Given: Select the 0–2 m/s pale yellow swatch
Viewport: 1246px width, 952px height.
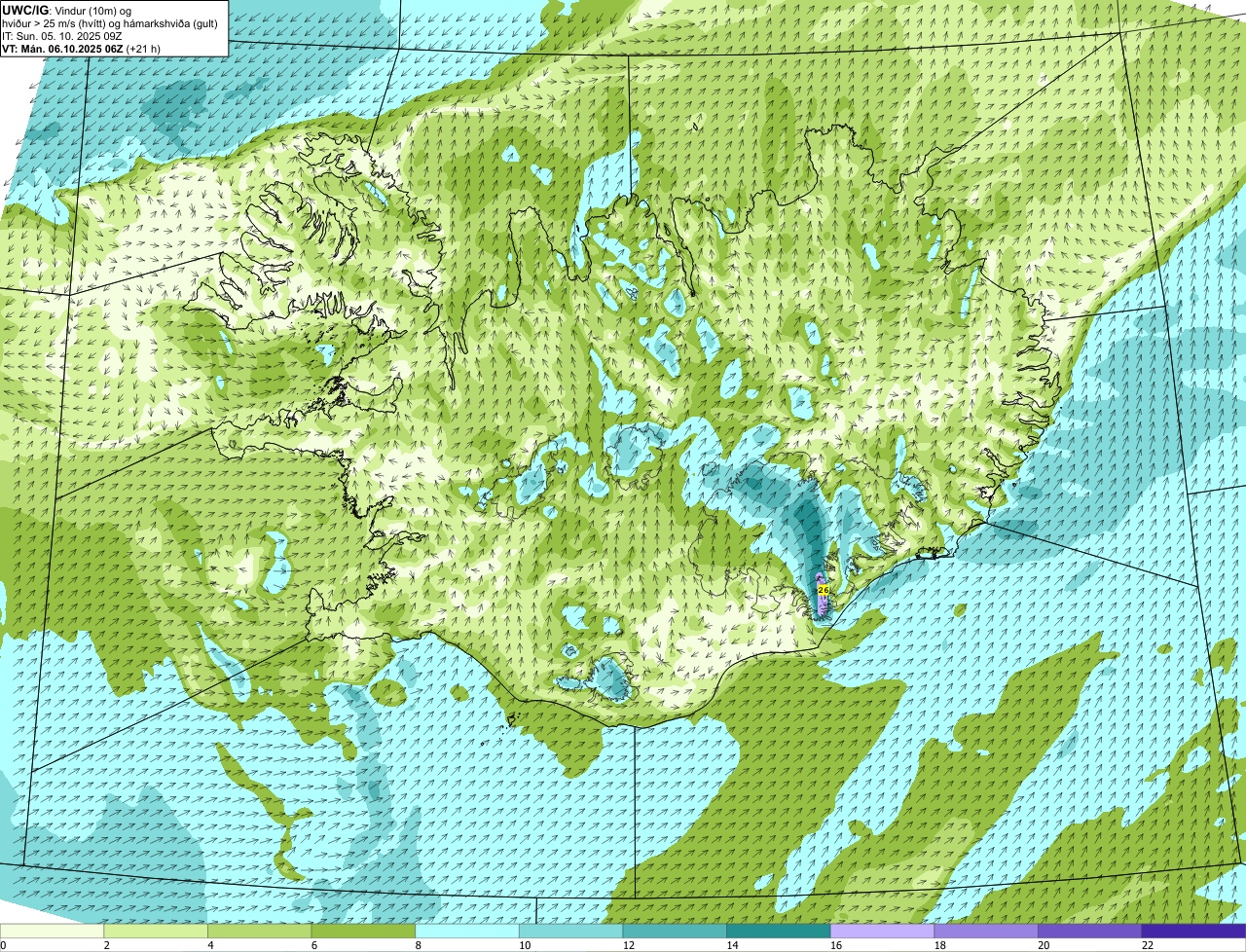Looking at the screenshot, I should (52, 931).
